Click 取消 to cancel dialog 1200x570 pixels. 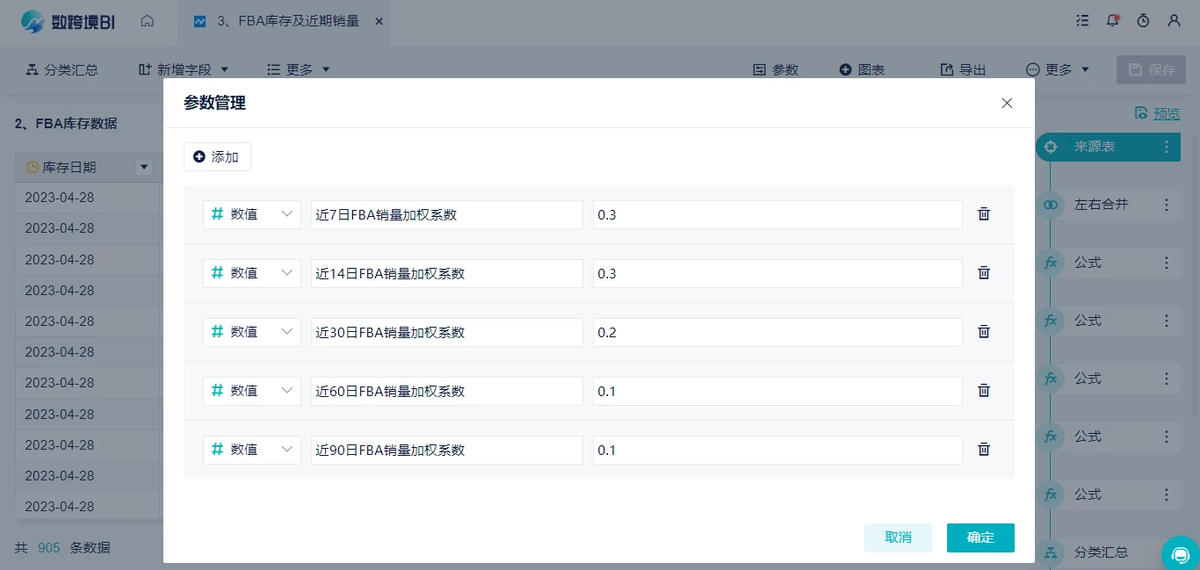click(898, 538)
